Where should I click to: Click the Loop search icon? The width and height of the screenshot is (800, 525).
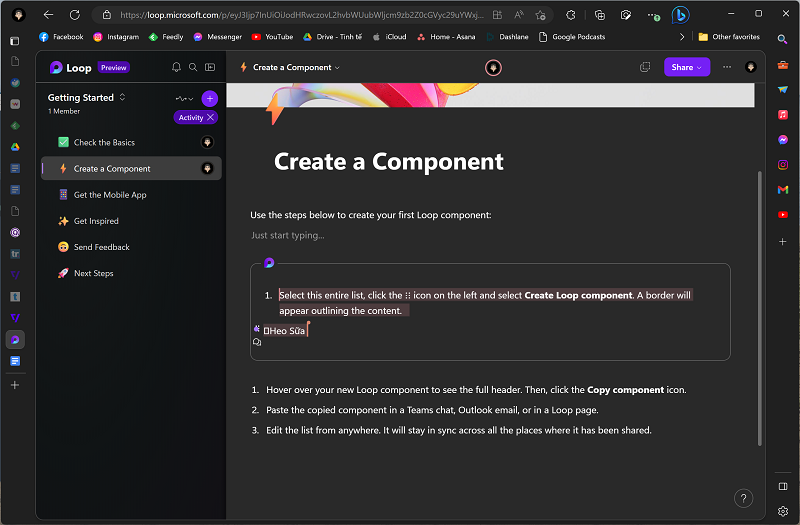coord(193,67)
